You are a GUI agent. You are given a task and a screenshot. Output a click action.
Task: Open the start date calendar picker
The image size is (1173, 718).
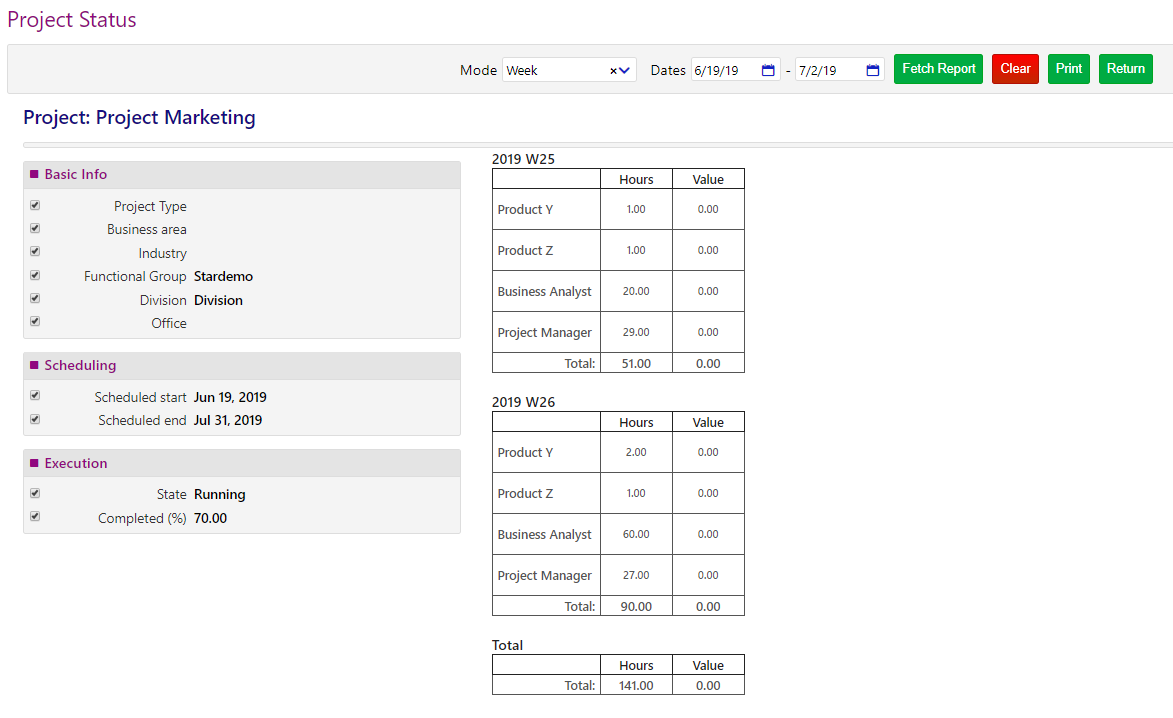(767, 69)
